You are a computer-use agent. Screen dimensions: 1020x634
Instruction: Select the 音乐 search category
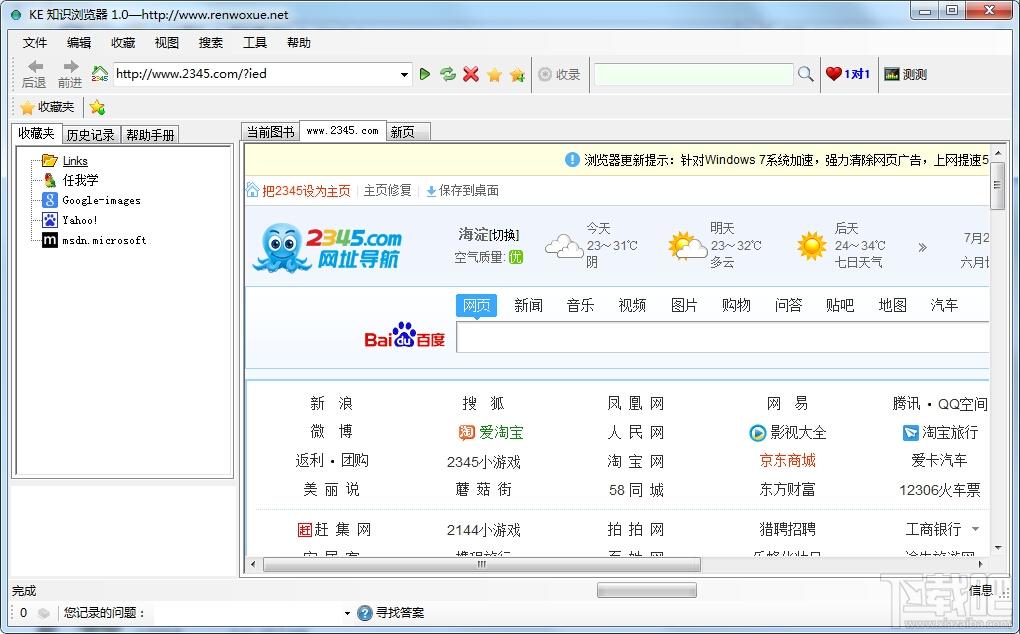580,305
